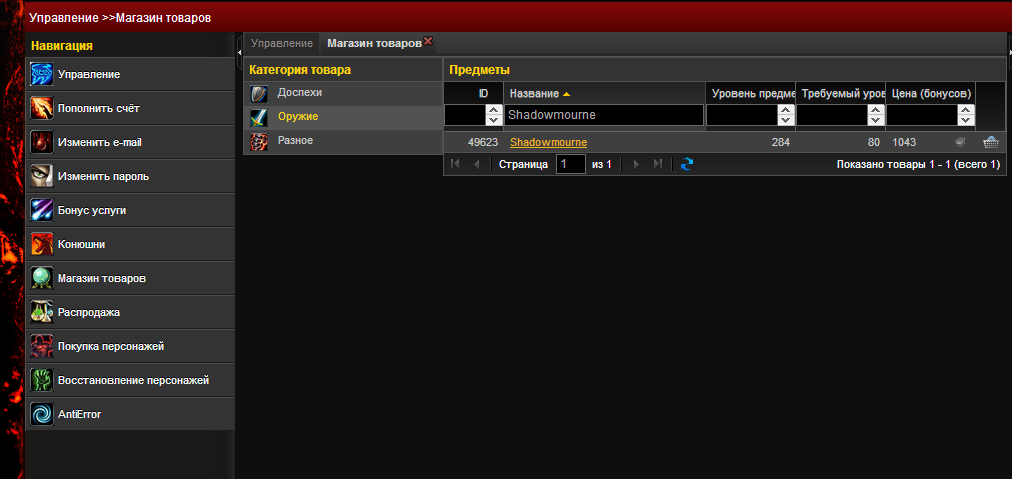Click the Распродажа potion icon
Viewport: 1012px width, 479px height.
point(41,312)
